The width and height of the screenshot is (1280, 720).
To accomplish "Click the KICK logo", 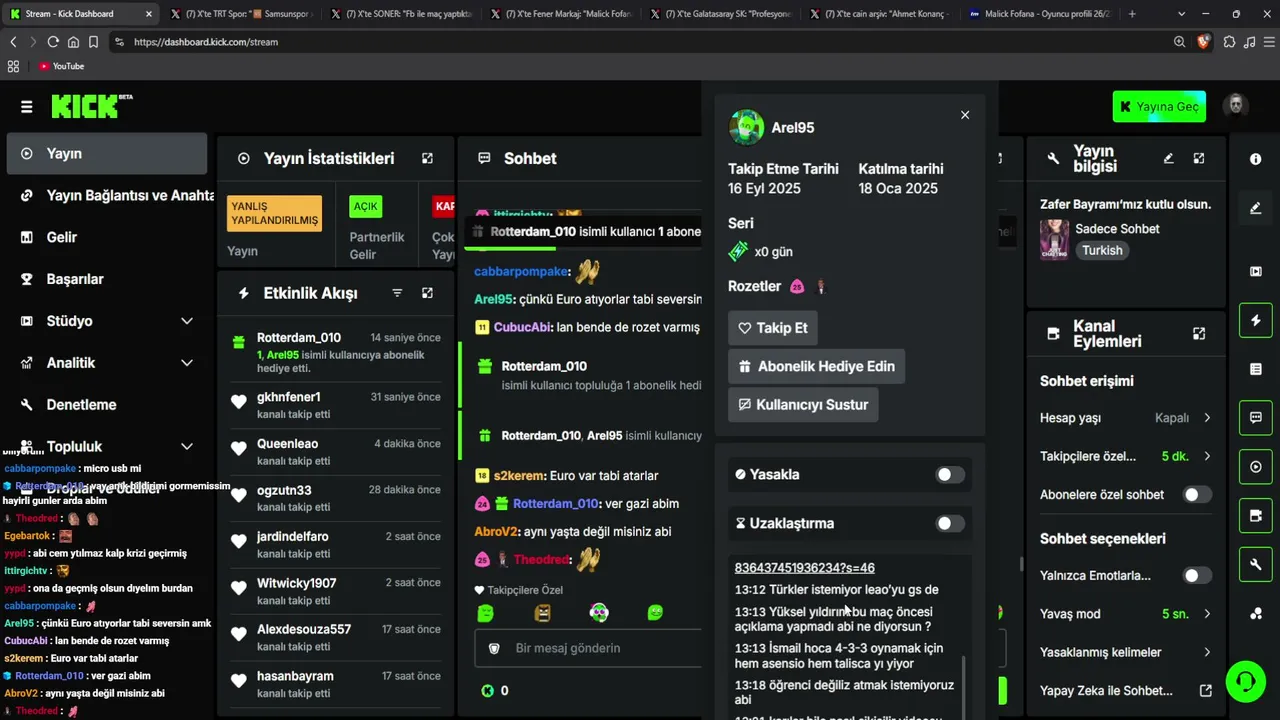I will click(91, 106).
